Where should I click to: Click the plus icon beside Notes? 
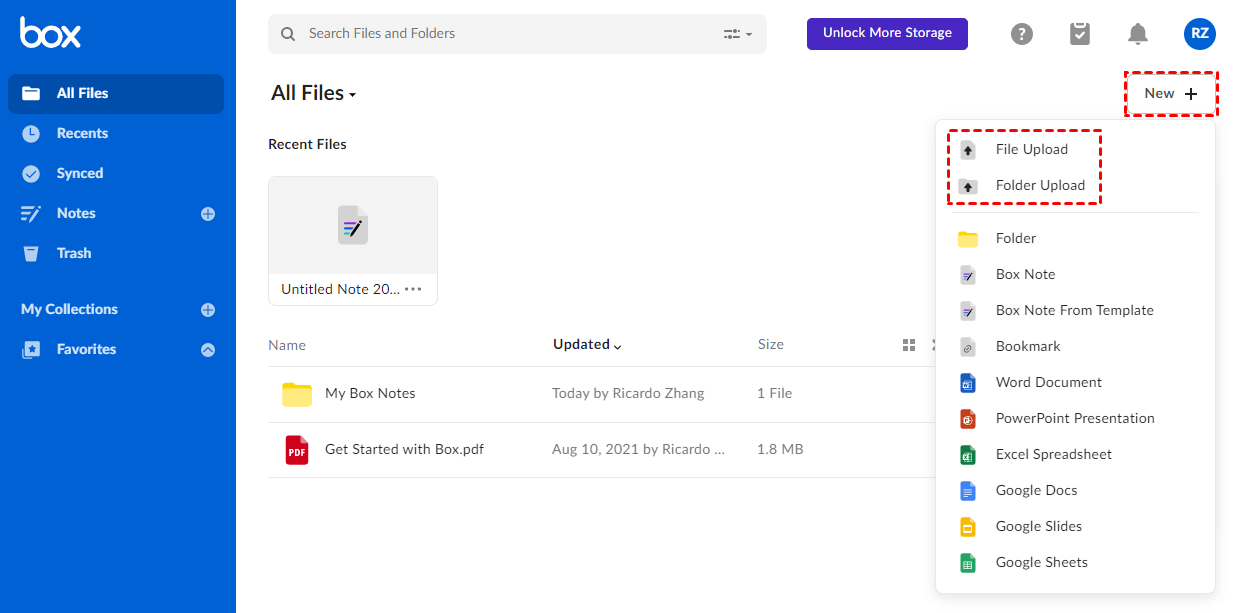pos(208,214)
